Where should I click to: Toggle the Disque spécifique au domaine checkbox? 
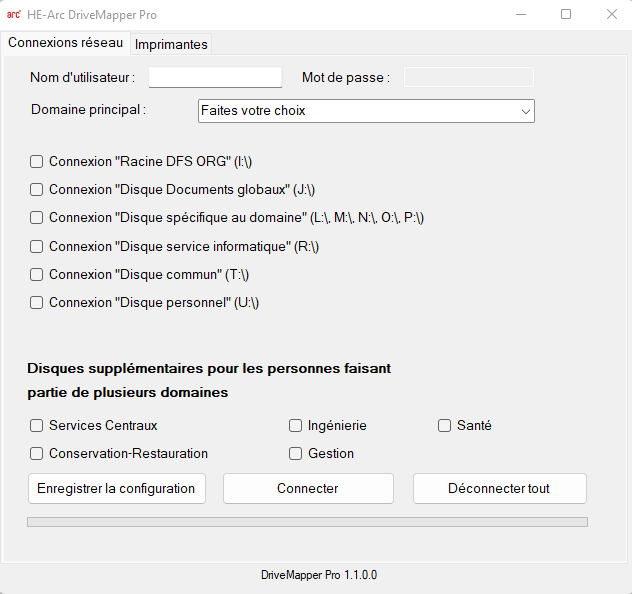coord(37,218)
